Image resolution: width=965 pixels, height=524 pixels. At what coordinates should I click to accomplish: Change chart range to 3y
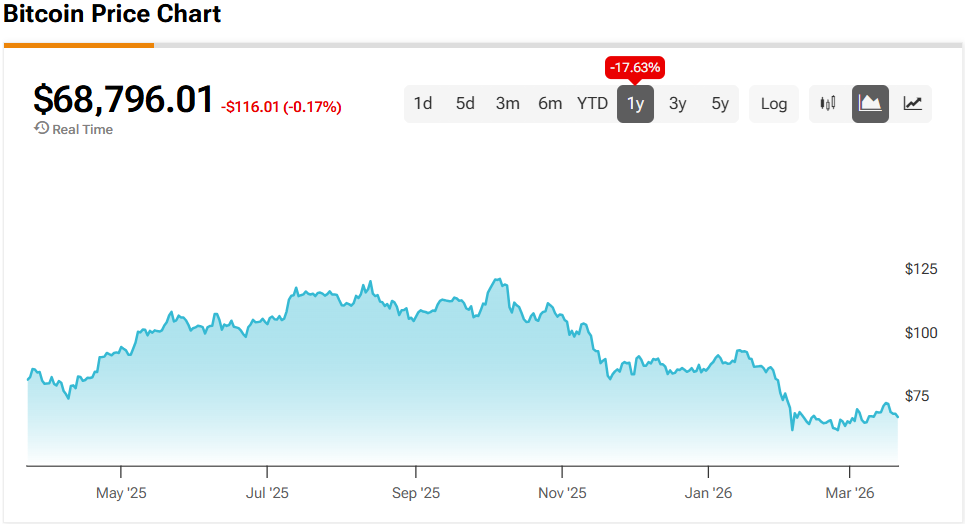click(x=677, y=104)
